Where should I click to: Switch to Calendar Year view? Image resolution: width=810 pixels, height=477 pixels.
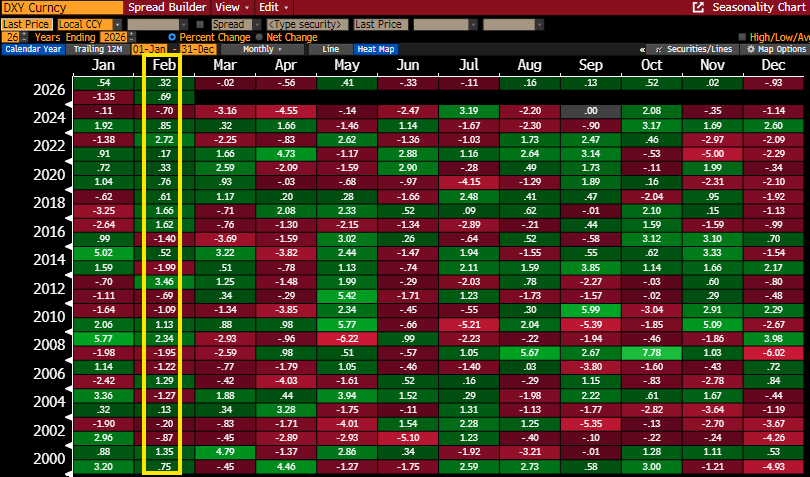[x=33, y=49]
